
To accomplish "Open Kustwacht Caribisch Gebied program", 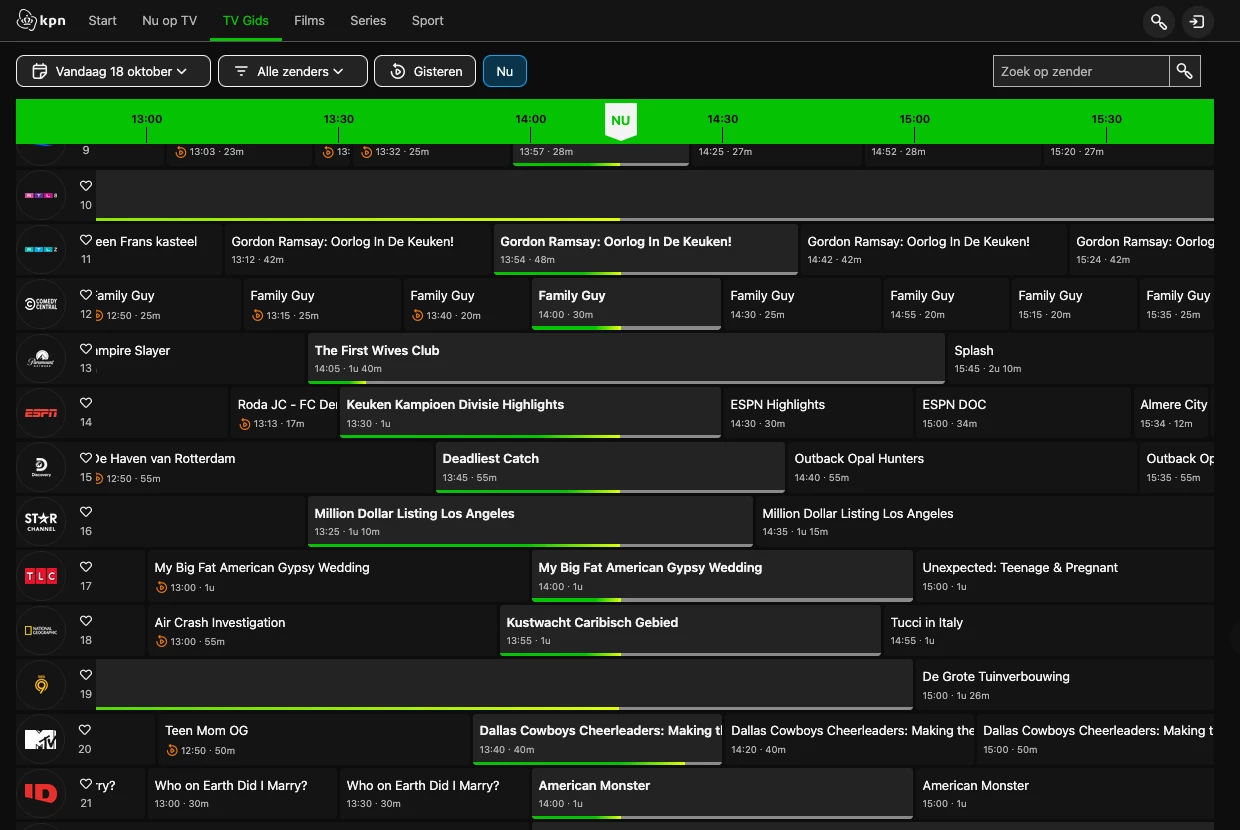I will [690, 630].
